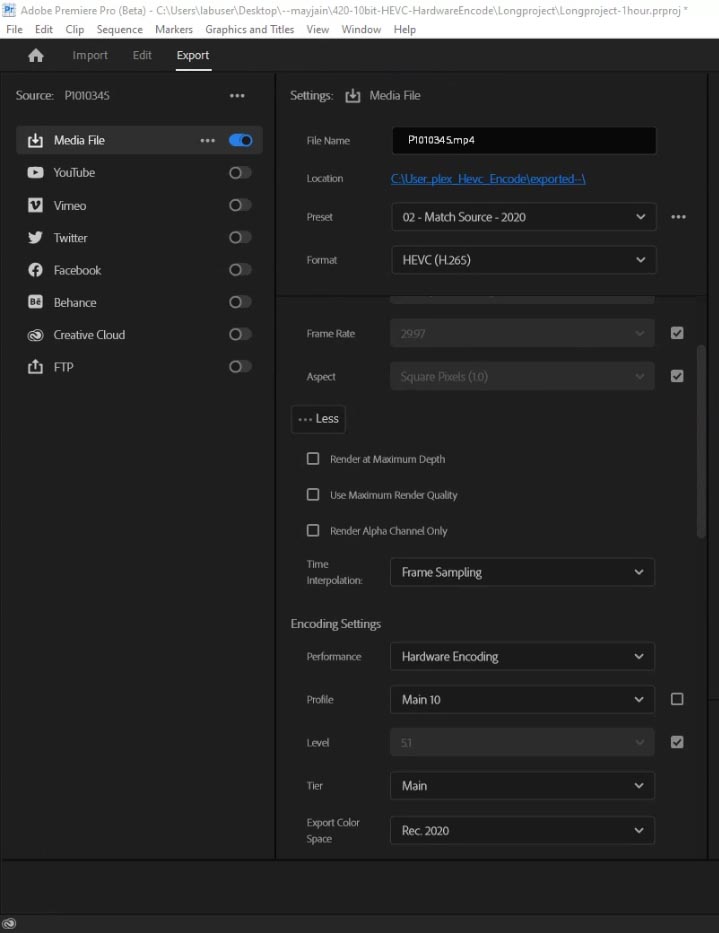The image size is (719, 933).
Task: Go to the Home screen icon
Action: tap(36, 55)
